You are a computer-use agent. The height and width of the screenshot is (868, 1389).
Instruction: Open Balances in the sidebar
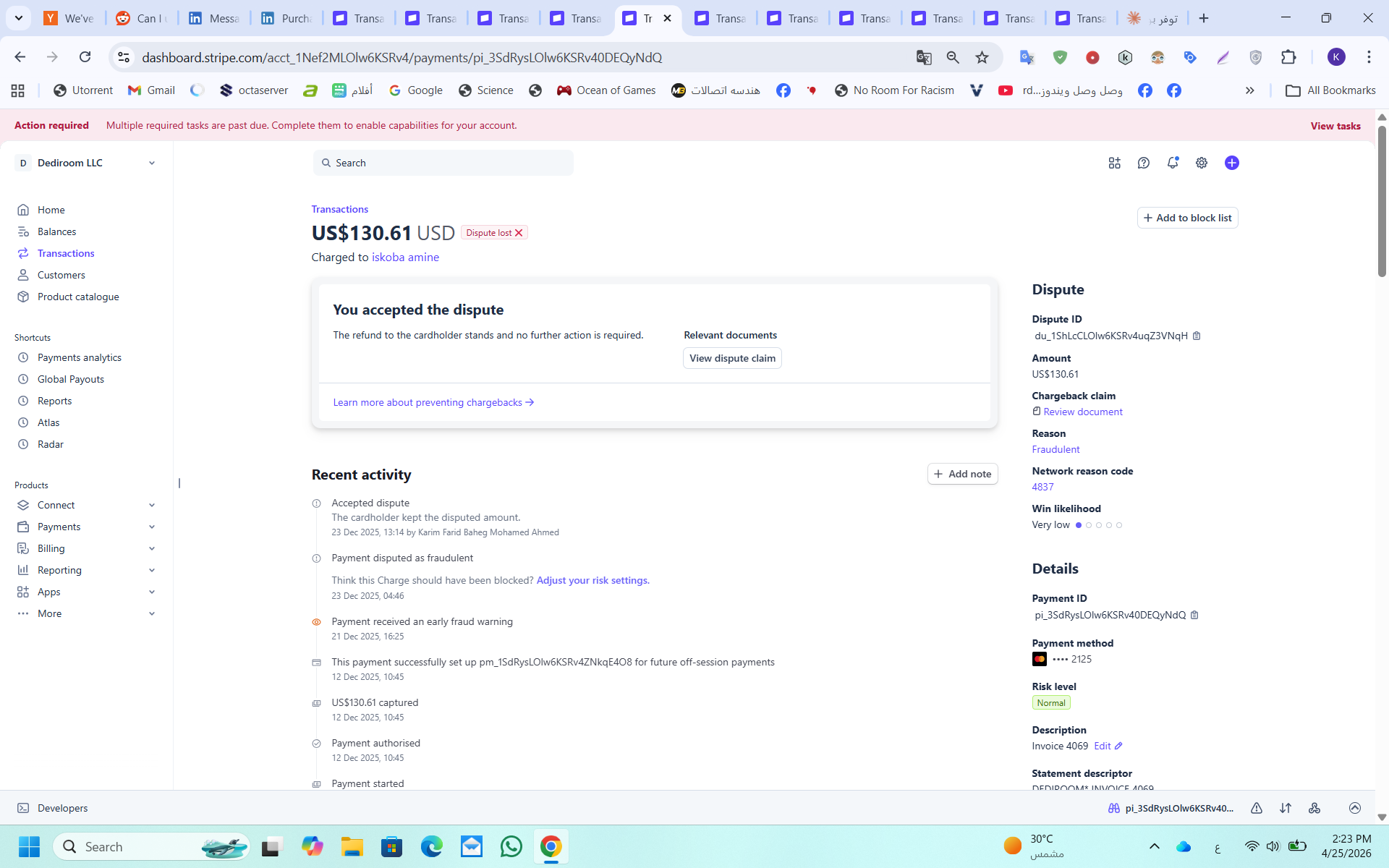coord(47,231)
